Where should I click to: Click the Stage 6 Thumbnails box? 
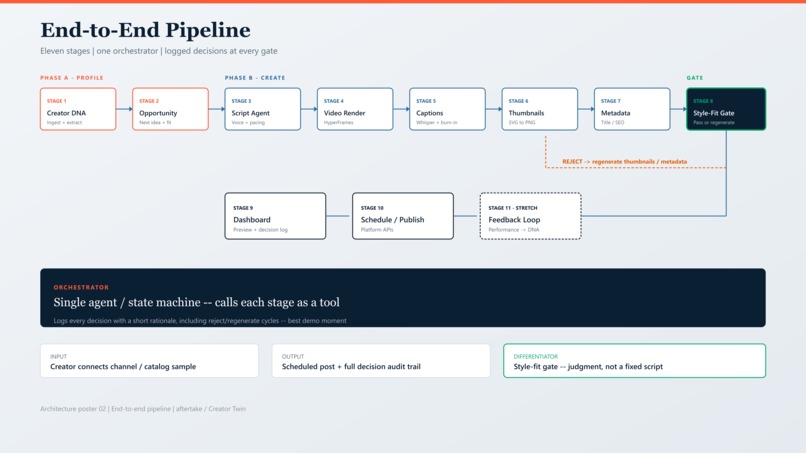click(540, 109)
